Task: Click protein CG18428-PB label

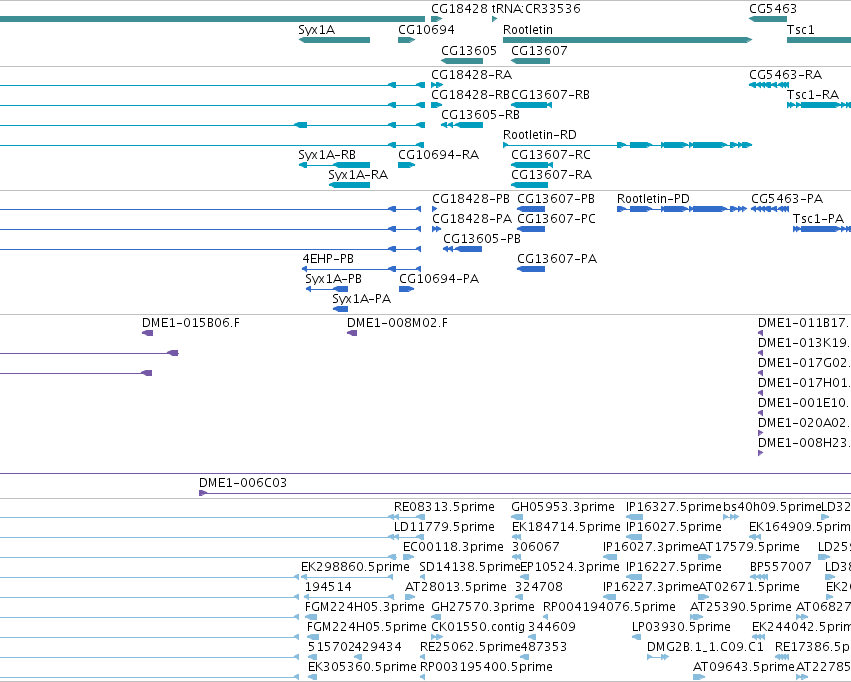Action: 471,199
